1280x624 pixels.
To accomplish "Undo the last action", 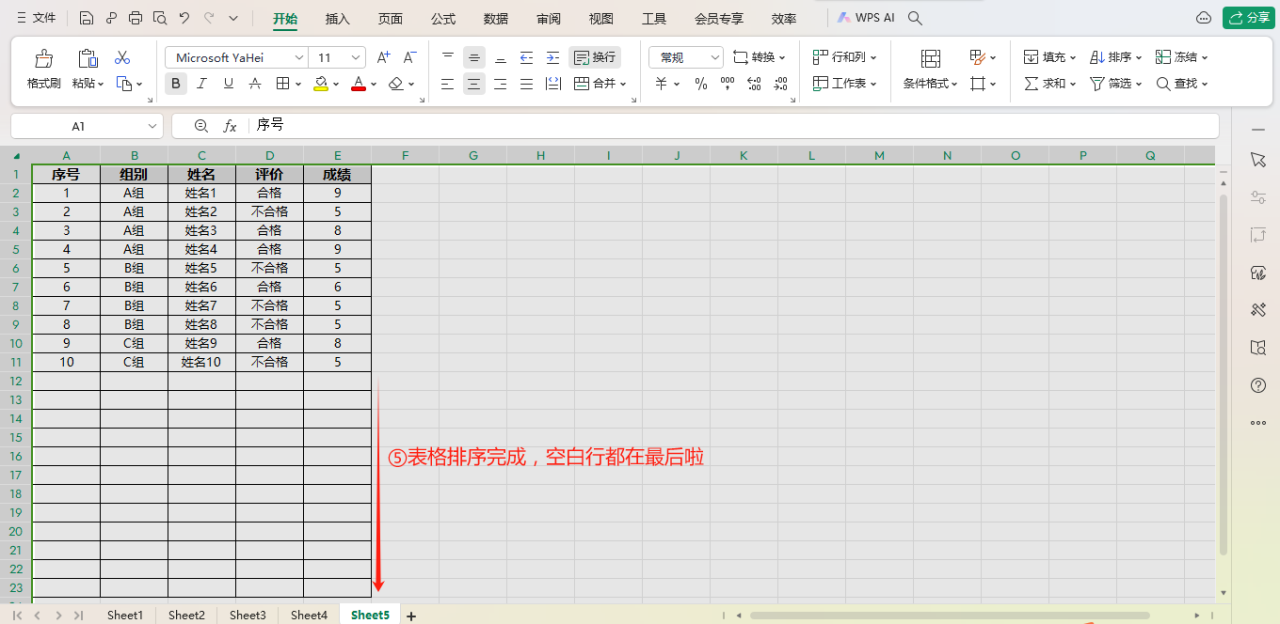I will pos(184,18).
